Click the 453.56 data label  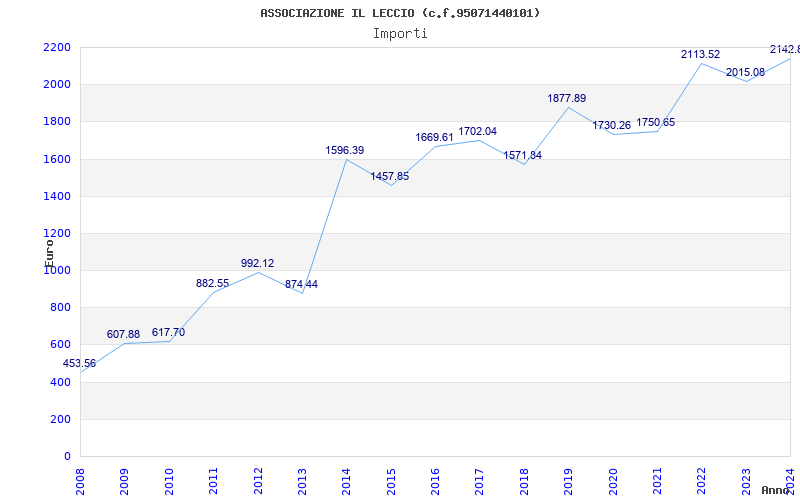79,364
